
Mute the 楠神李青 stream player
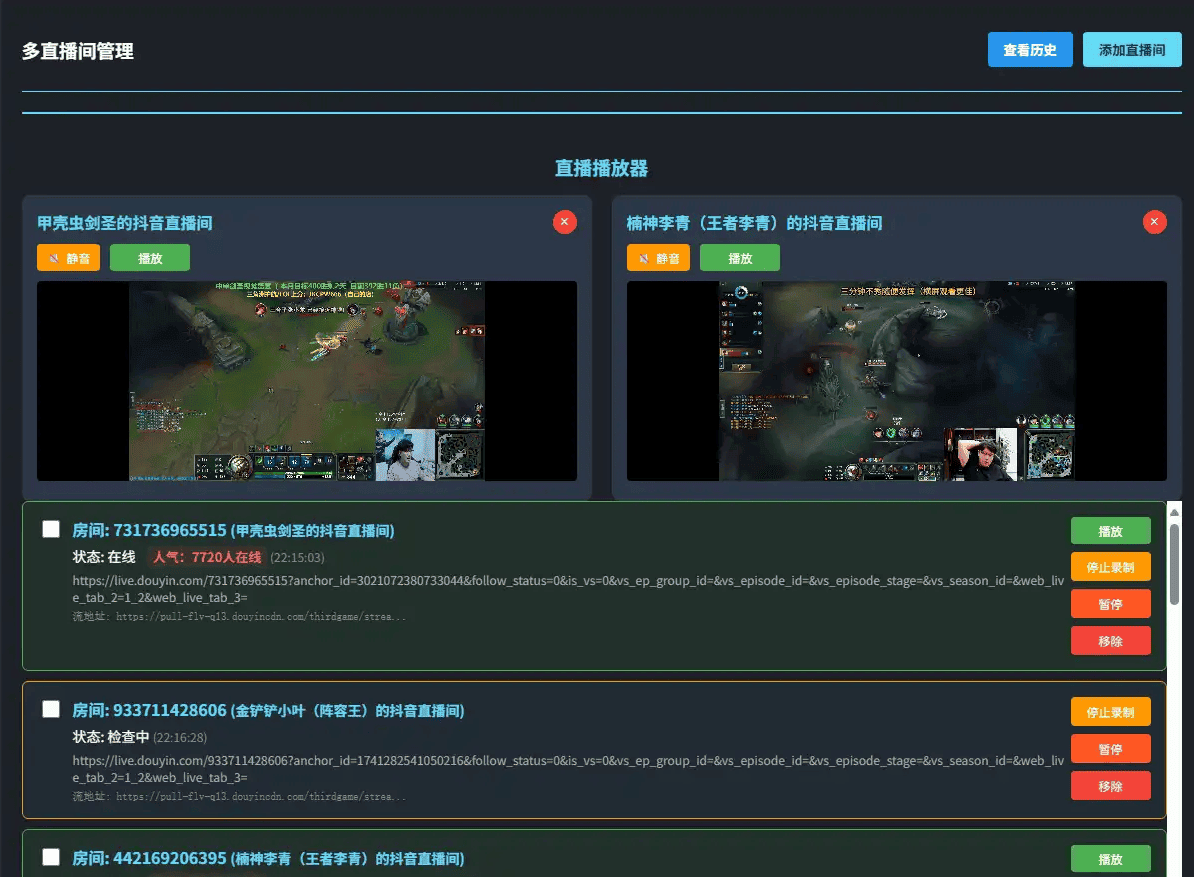click(659, 258)
